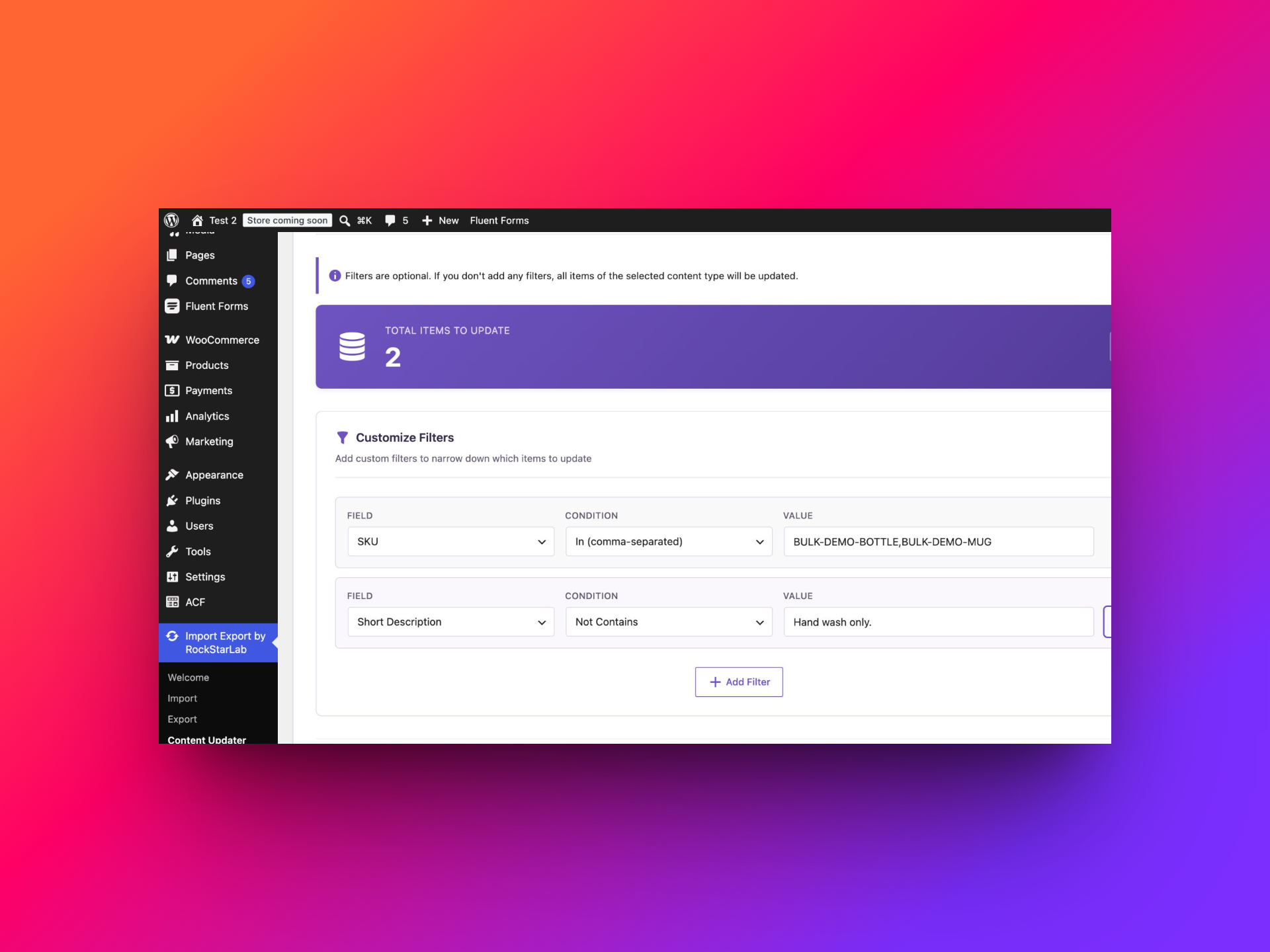Click the Add Filter button
This screenshot has width=1270, height=952.
coord(739,682)
